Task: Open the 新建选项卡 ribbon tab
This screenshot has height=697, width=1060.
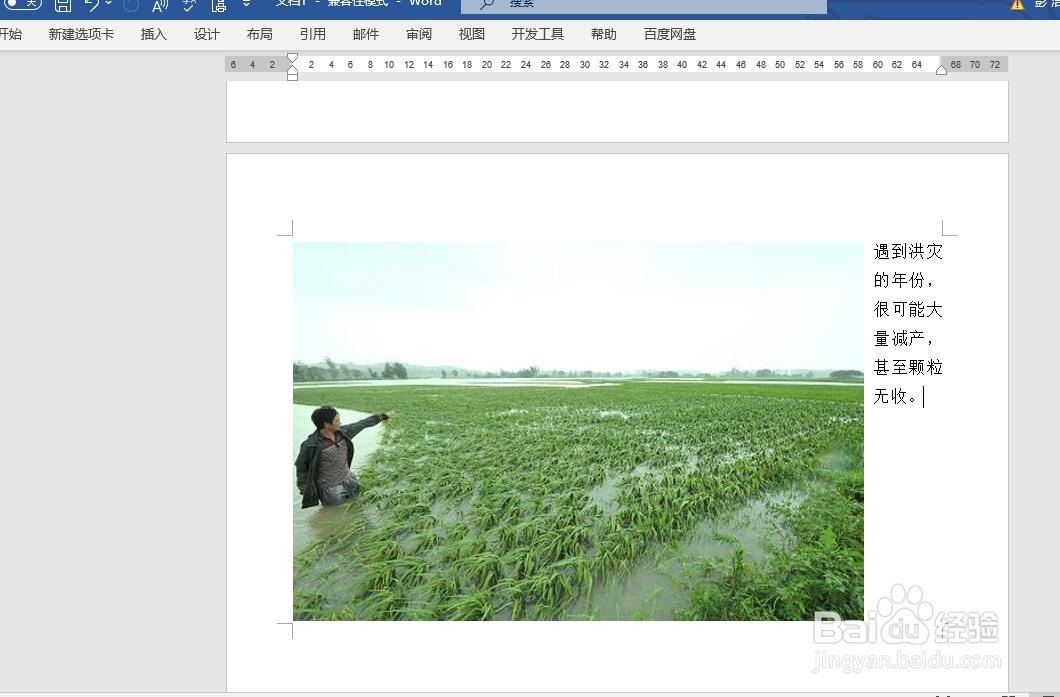Action: click(x=81, y=34)
